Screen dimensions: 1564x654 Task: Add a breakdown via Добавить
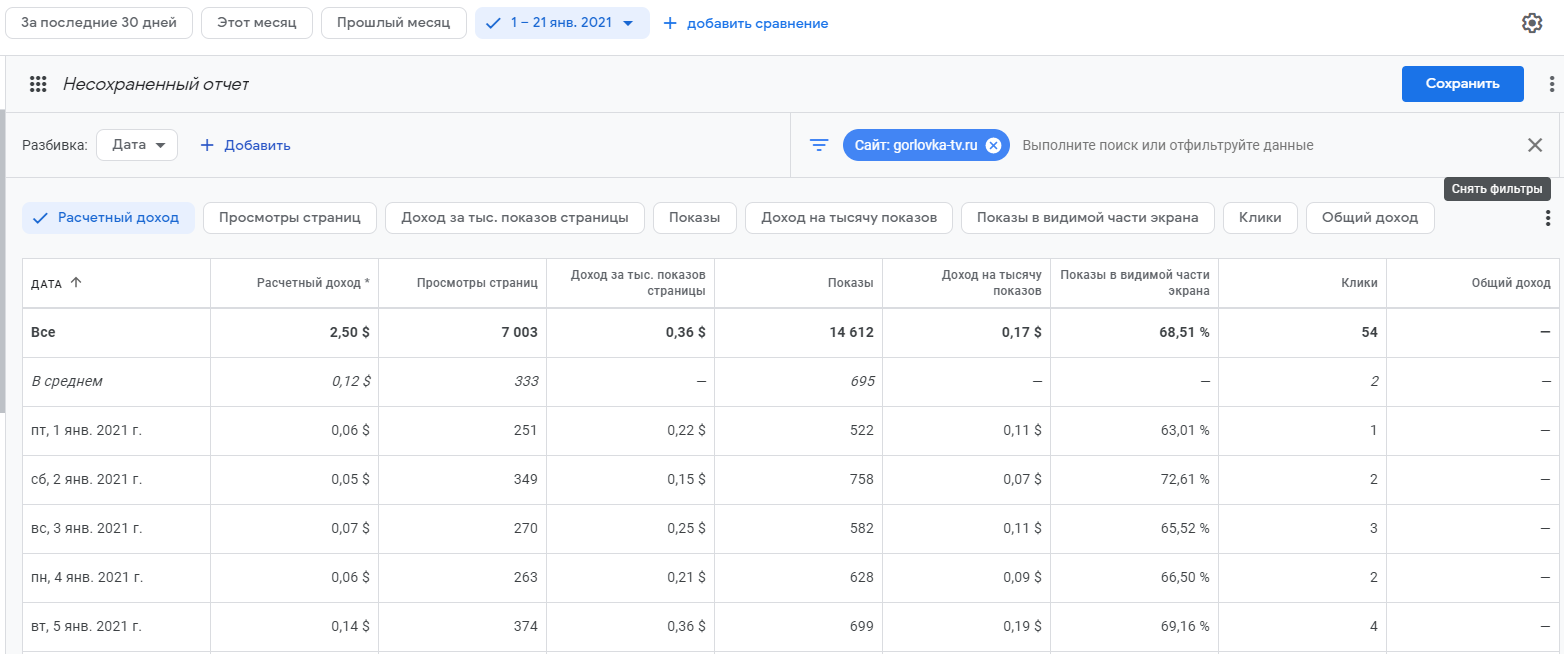point(245,145)
